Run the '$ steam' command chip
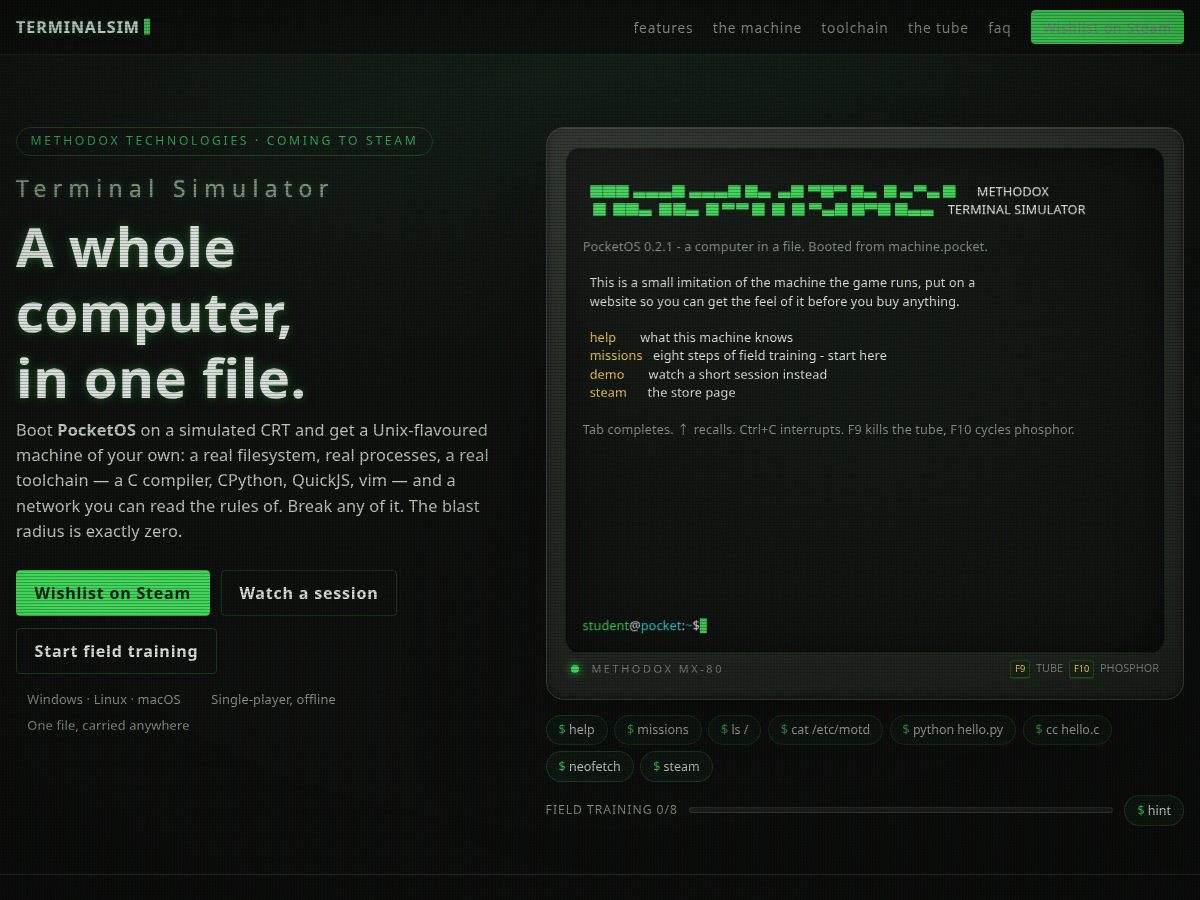 [x=676, y=767]
